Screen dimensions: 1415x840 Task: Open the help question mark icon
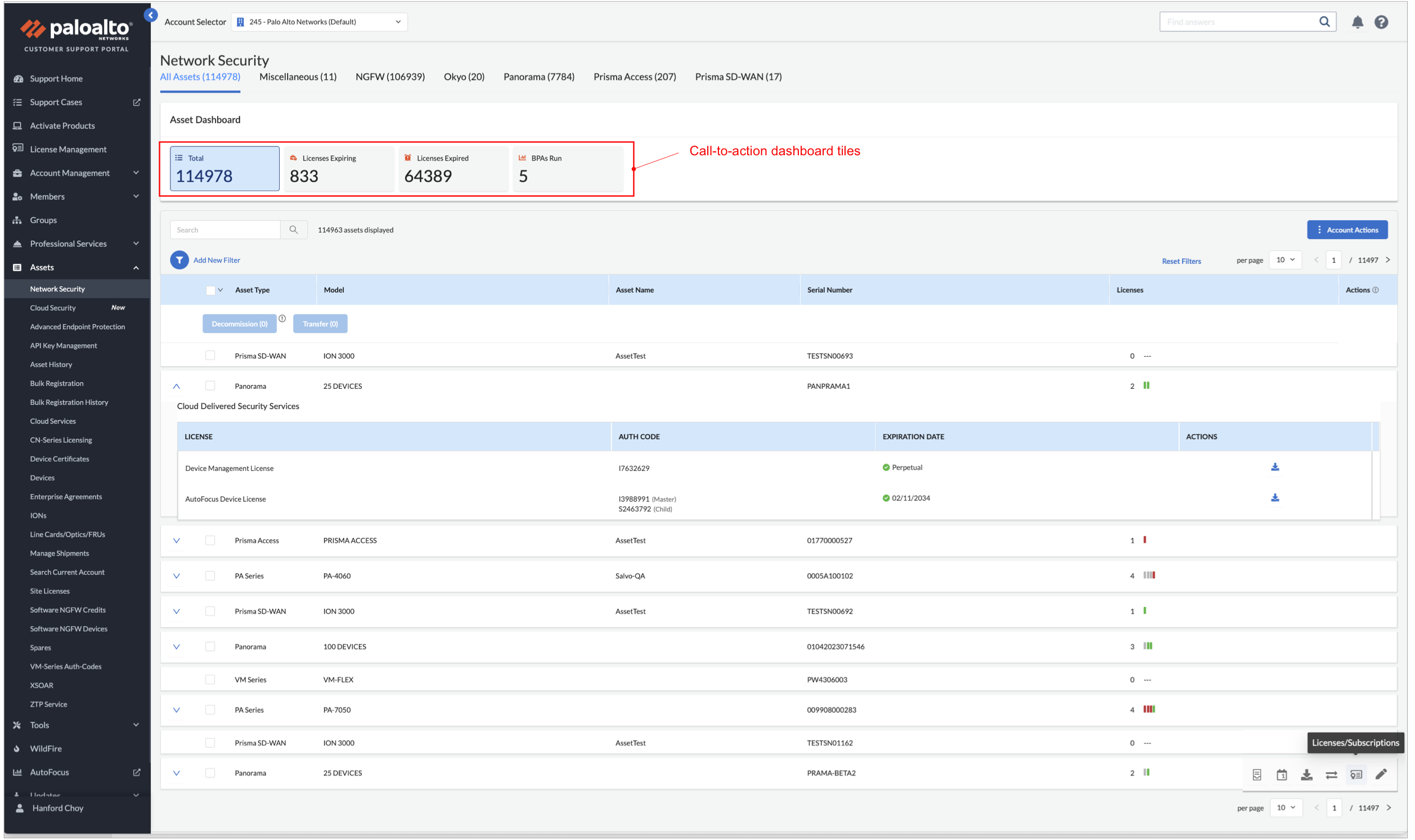(x=1381, y=22)
